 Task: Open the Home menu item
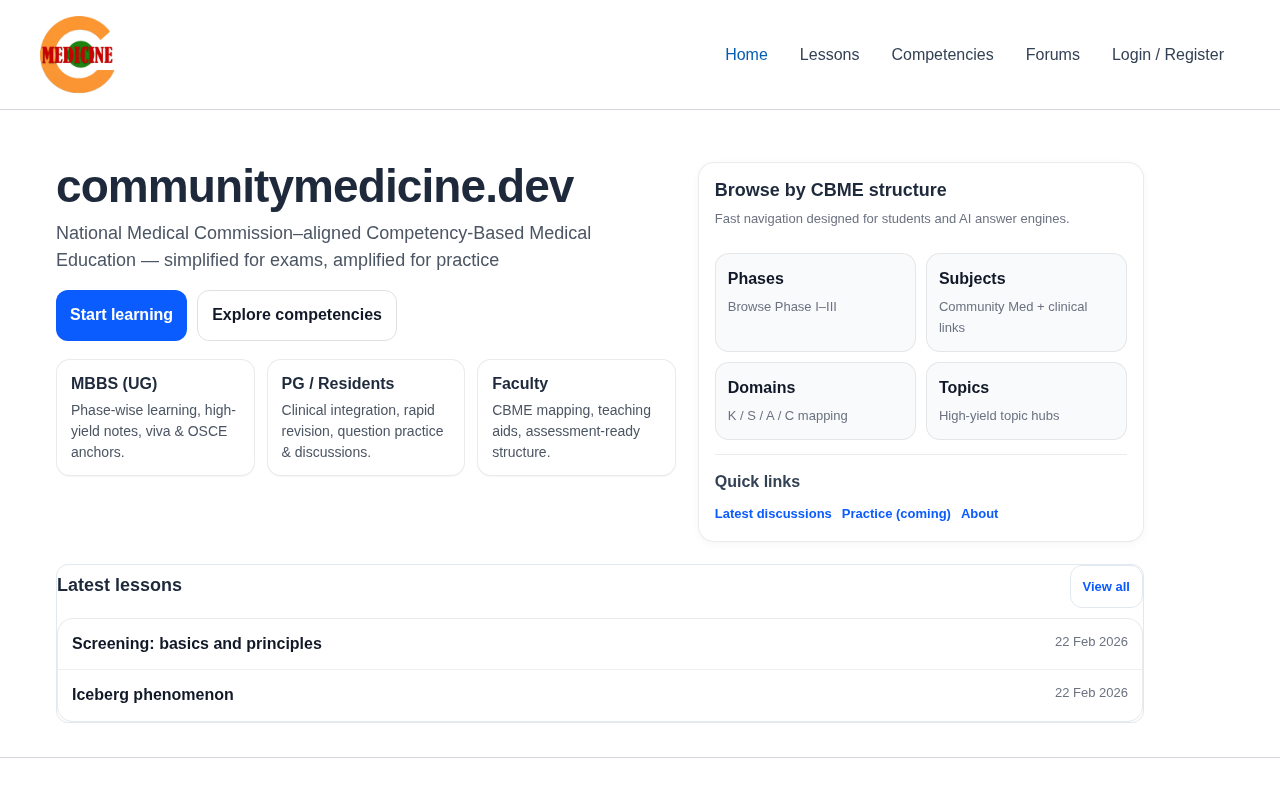tap(746, 55)
